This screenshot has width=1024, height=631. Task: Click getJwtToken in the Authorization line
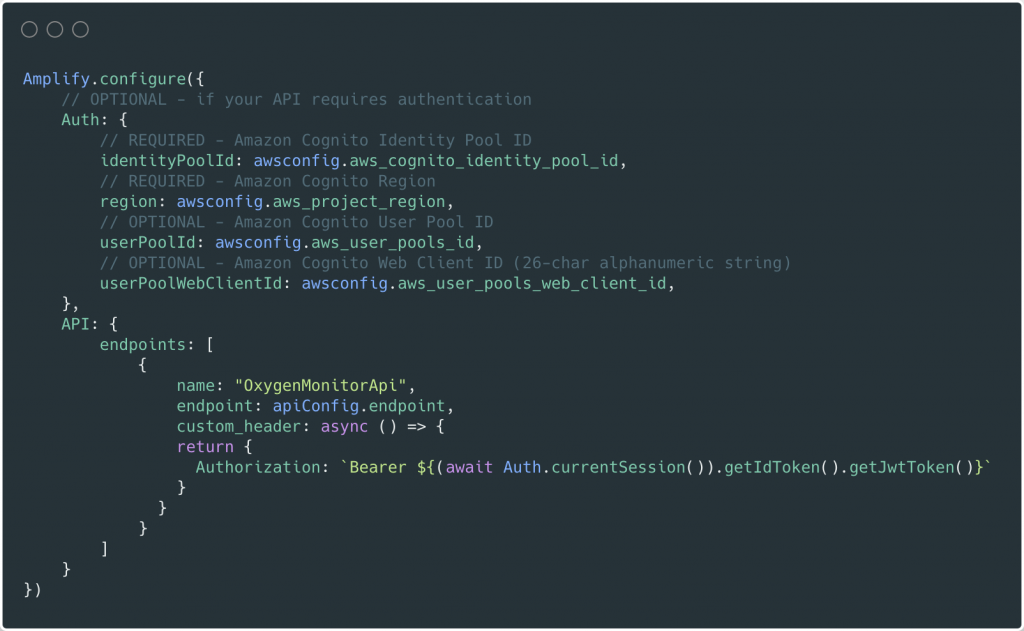[901, 467]
